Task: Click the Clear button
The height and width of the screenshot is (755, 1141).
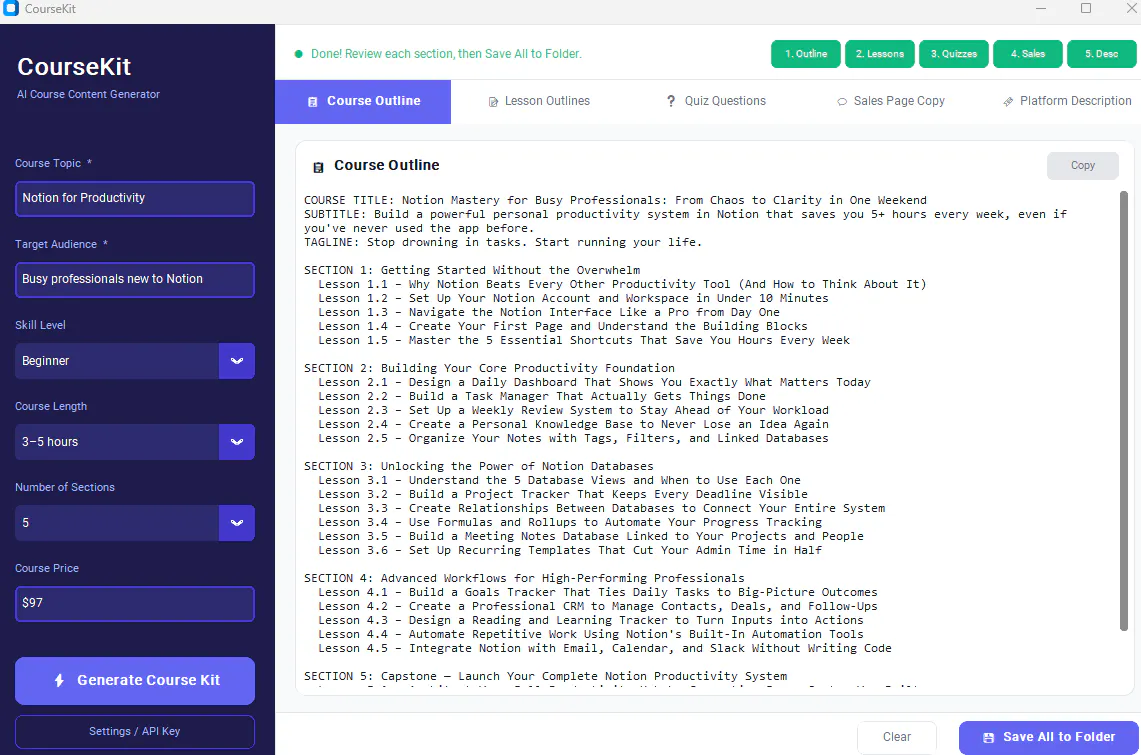Action: click(x=896, y=737)
